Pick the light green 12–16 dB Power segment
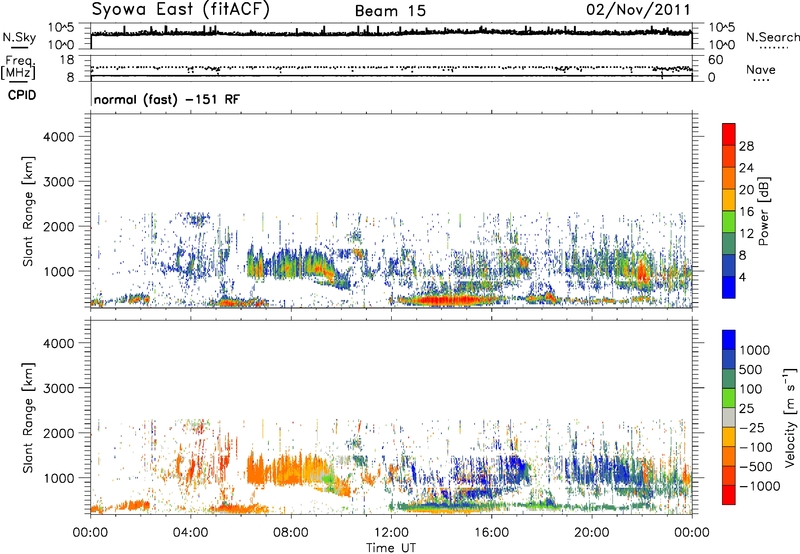Screen dimensions: 800x554 point(729,222)
